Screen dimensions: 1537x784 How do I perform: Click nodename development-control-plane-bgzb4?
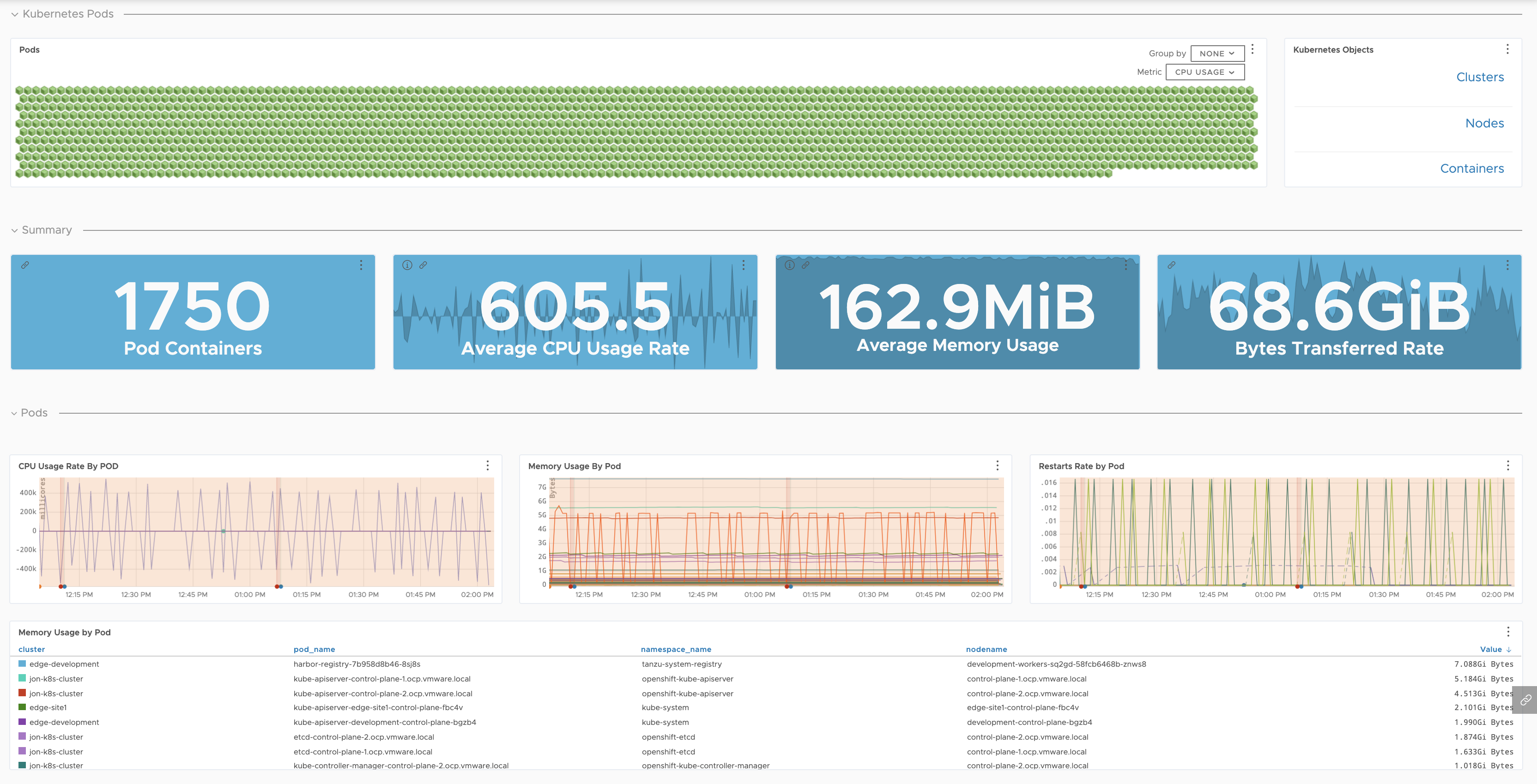1029,723
